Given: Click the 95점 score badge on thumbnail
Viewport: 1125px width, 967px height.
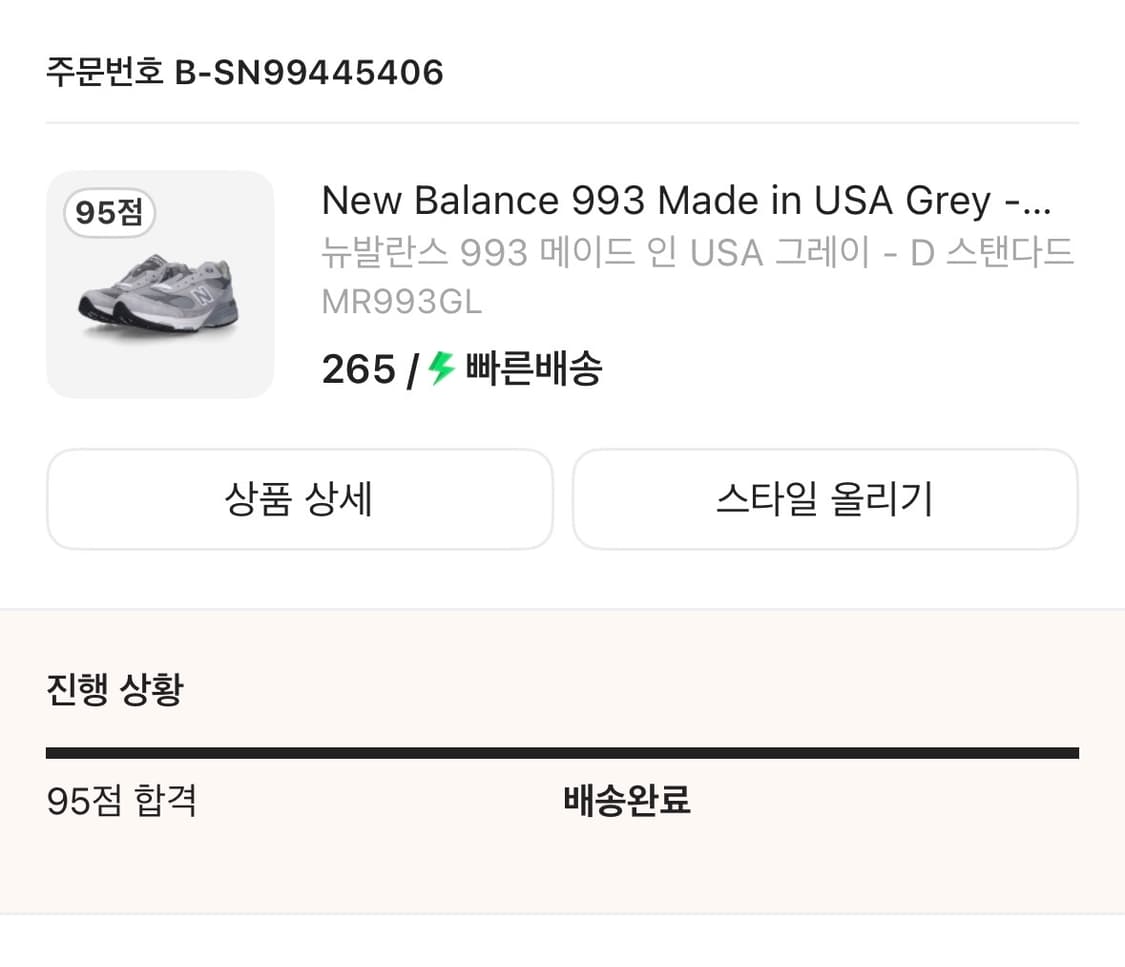Looking at the screenshot, I should click(108, 212).
